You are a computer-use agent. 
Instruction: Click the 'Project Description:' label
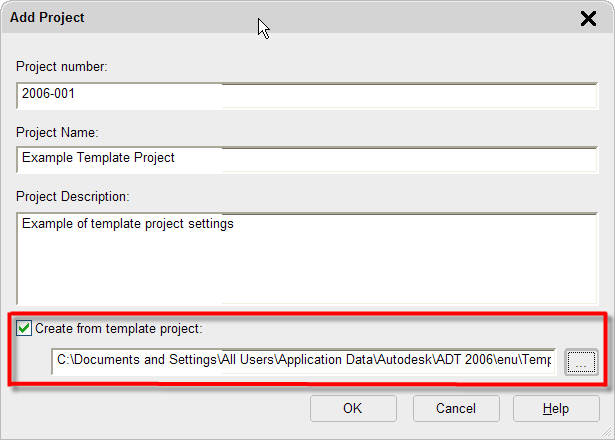tap(74, 195)
